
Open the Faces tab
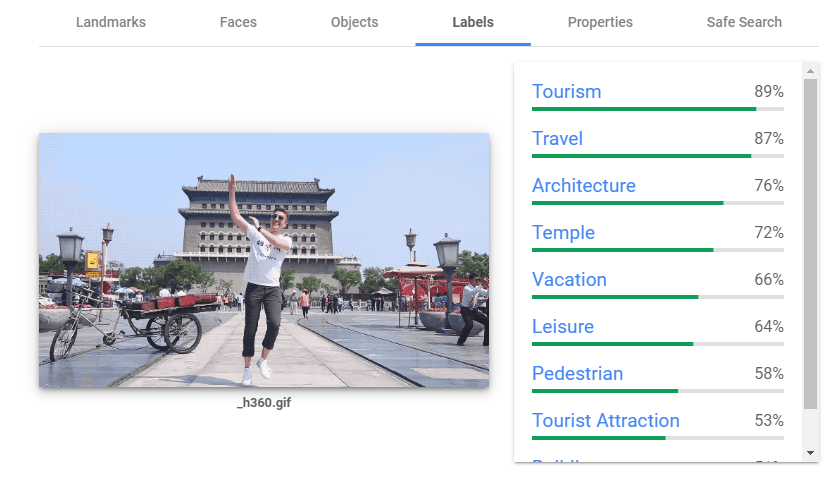coord(238,22)
